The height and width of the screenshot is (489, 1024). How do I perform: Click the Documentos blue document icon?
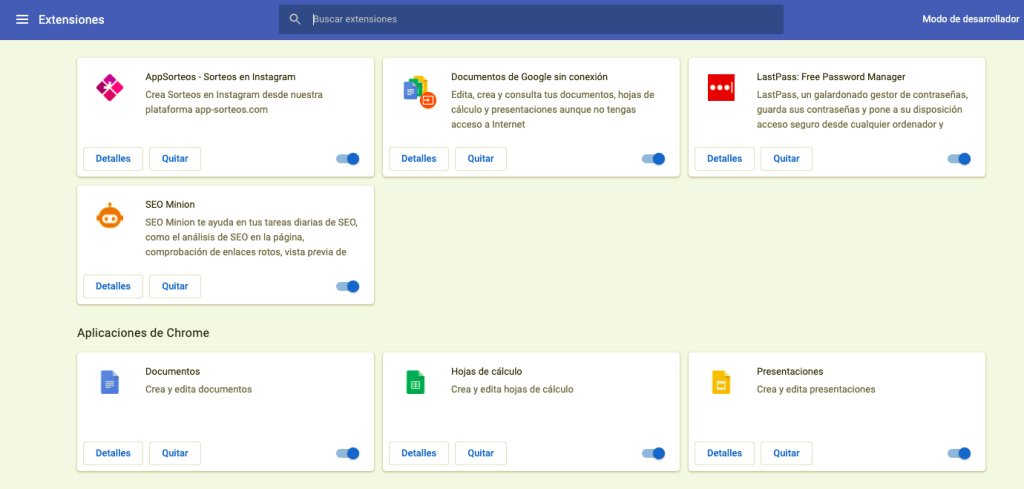109,382
